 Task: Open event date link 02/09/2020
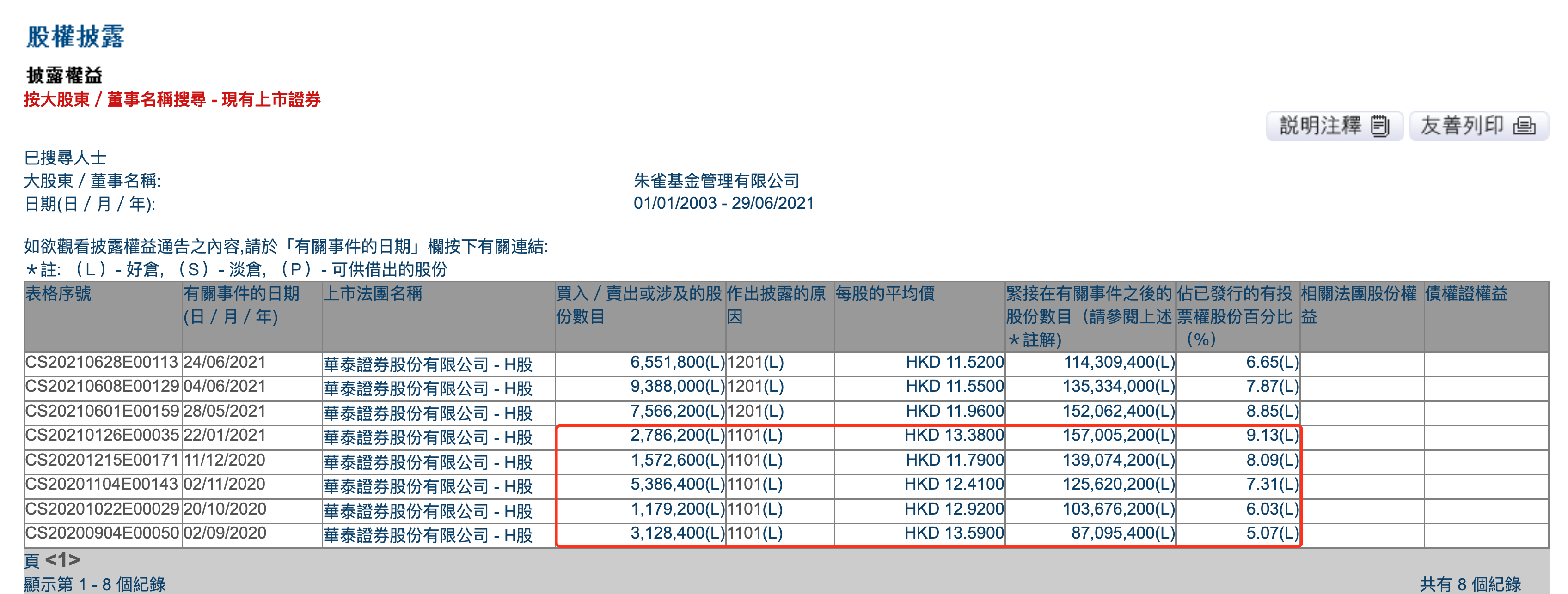225,533
